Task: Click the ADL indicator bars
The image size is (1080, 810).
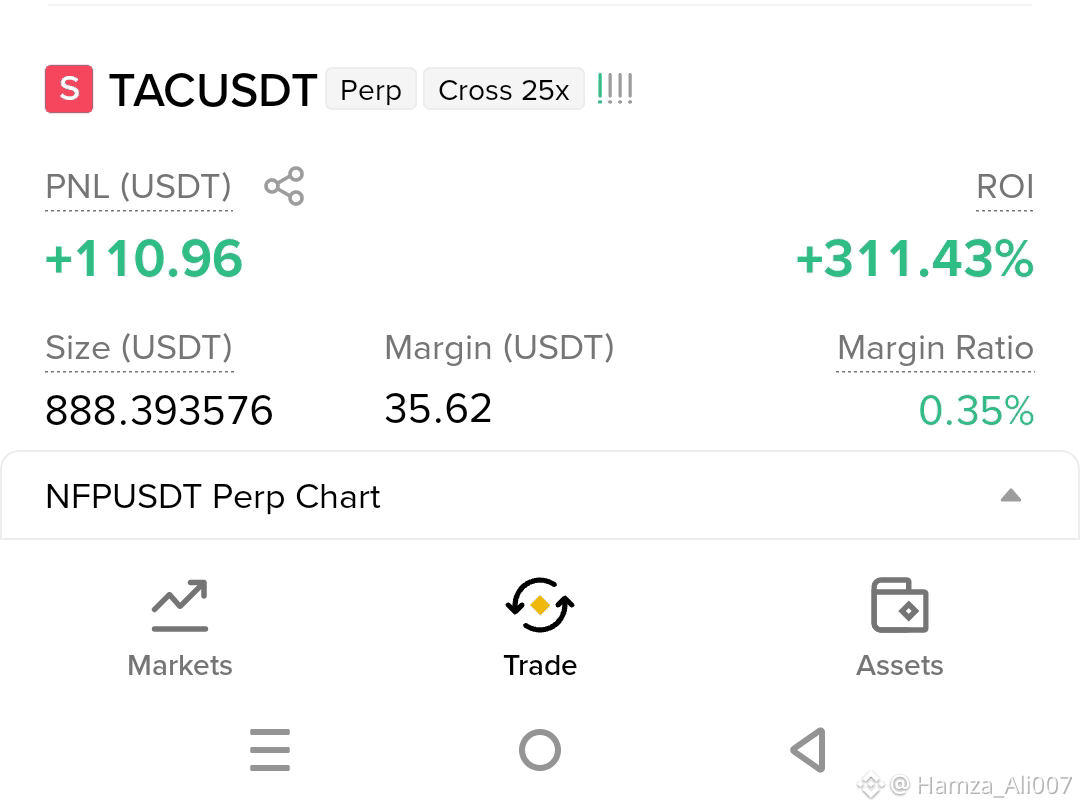Action: click(x=614, y=89)
